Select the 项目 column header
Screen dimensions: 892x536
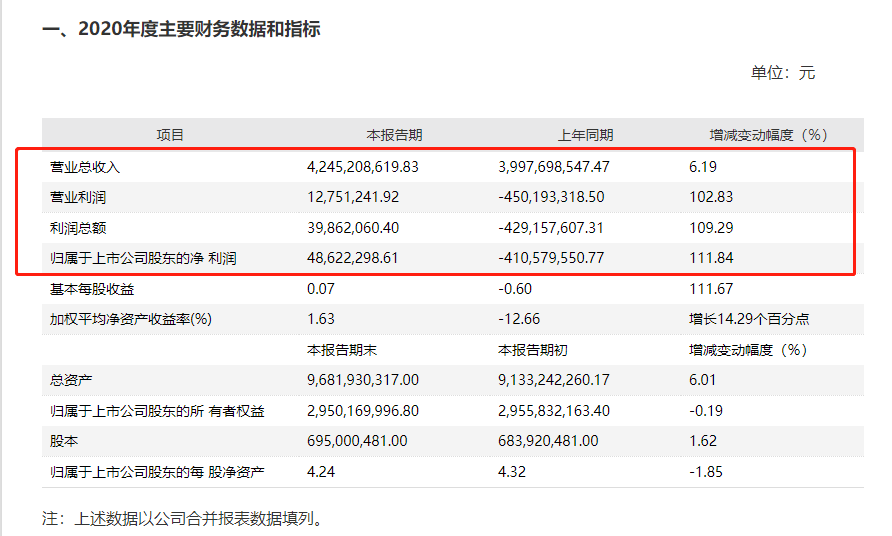pyautogui.click(x=170, y=135)
